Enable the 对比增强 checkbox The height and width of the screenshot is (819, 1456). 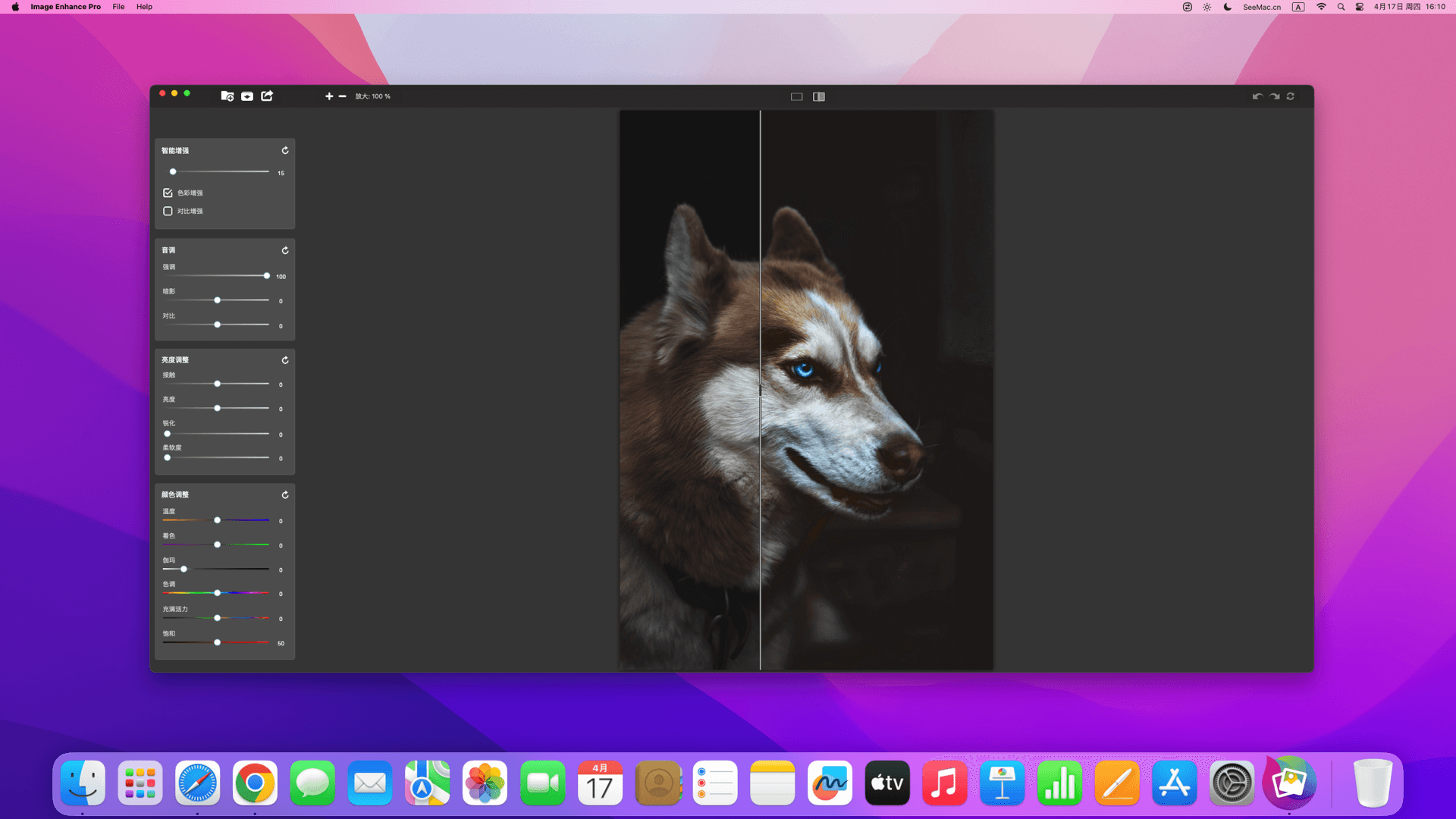click(x=168, y=211)
